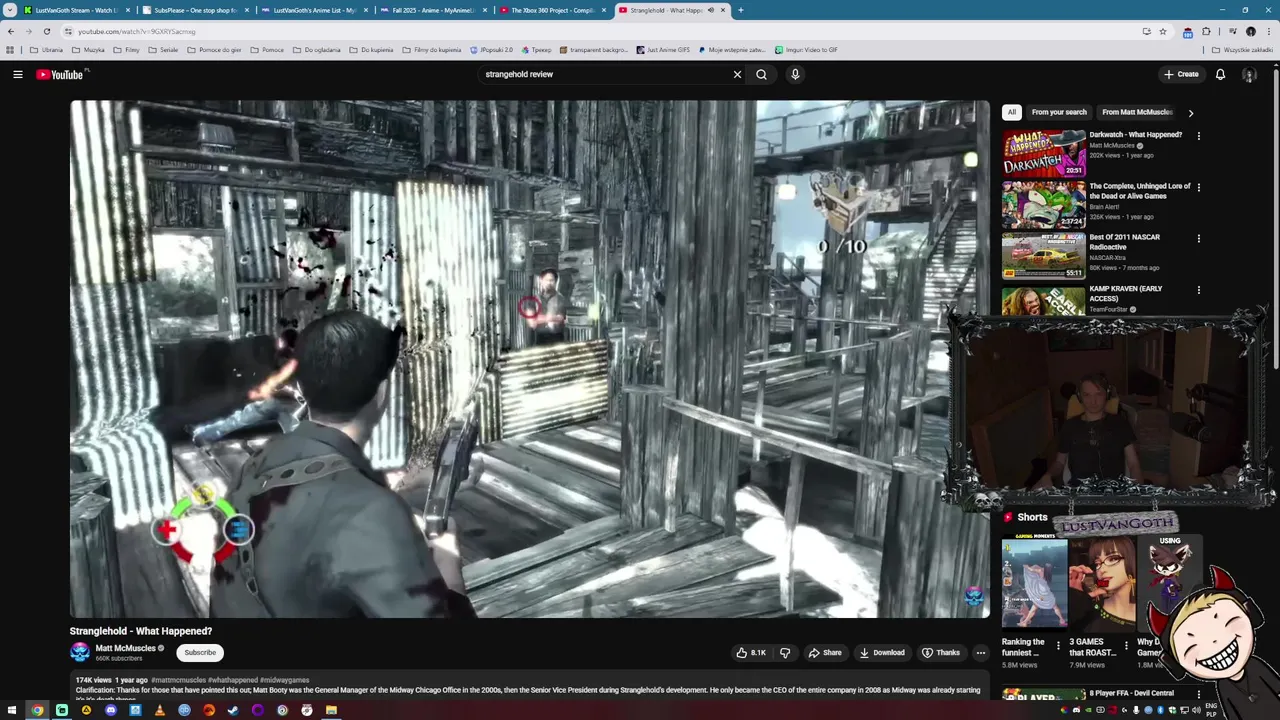Switch to the Fall 2025 Anime tab

pos(432,10)
